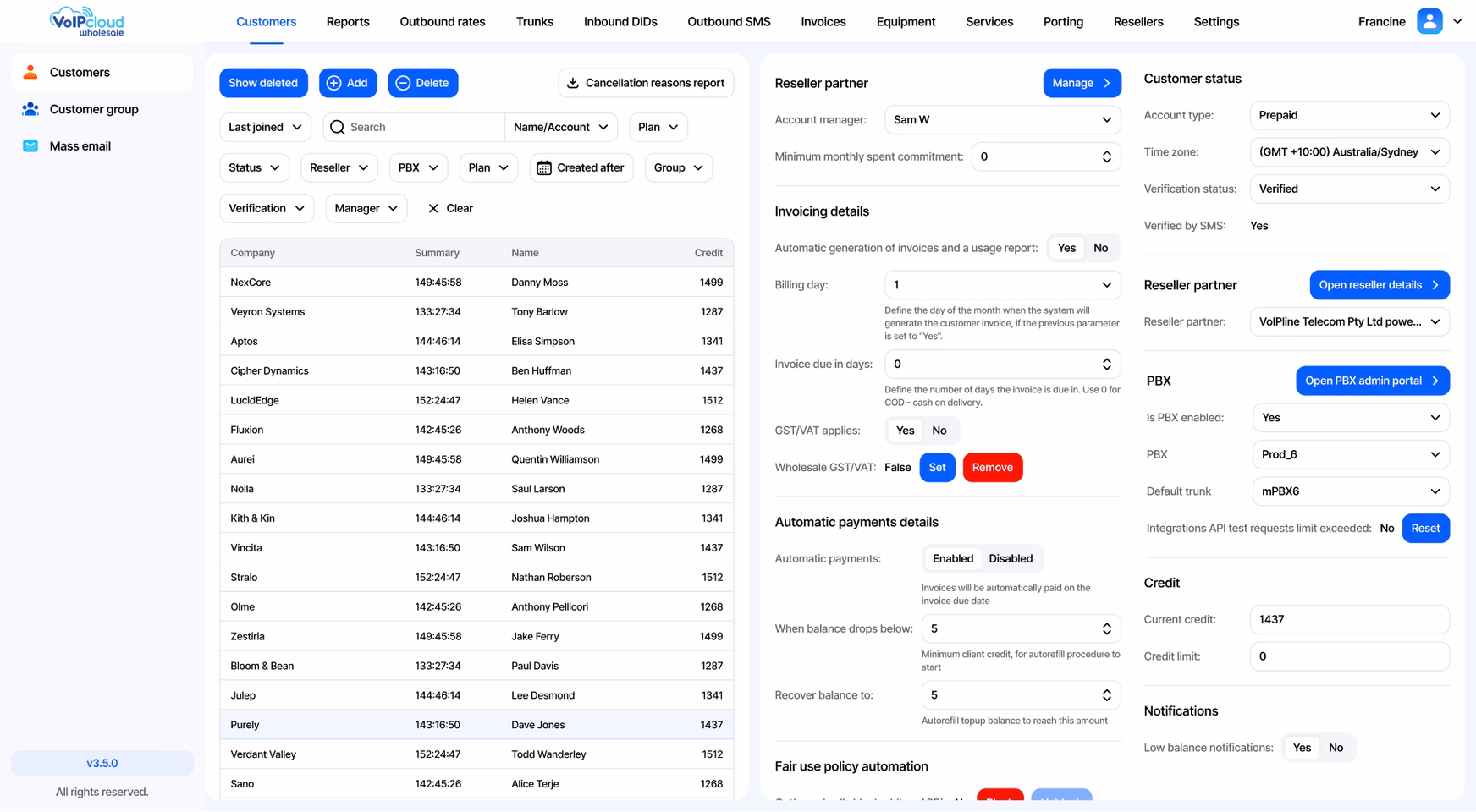Turn low balance notifications to No
The width and height of the screenshot is (1476, 812).
pyautogui.click(x=1336, y=748)
